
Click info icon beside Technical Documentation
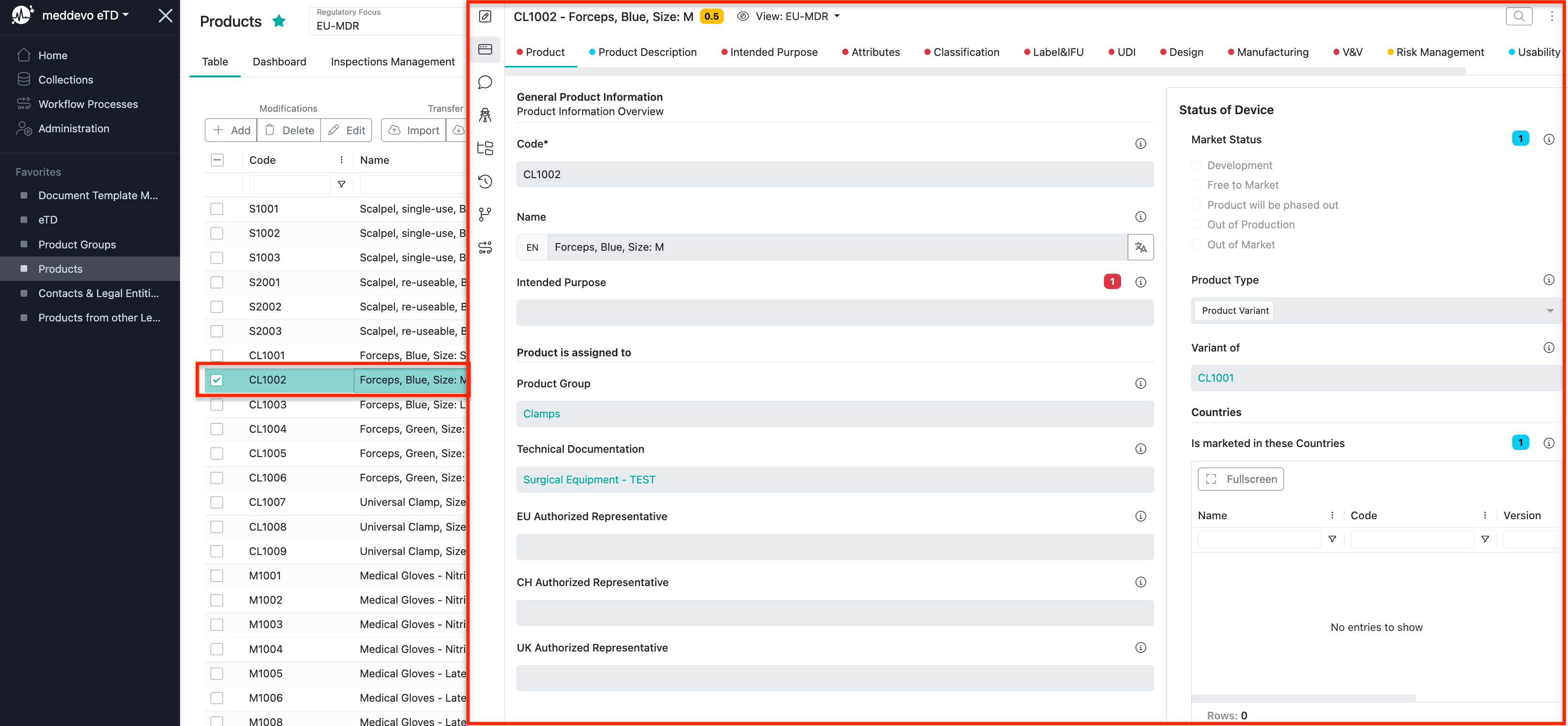click(x=1141, y=449)
